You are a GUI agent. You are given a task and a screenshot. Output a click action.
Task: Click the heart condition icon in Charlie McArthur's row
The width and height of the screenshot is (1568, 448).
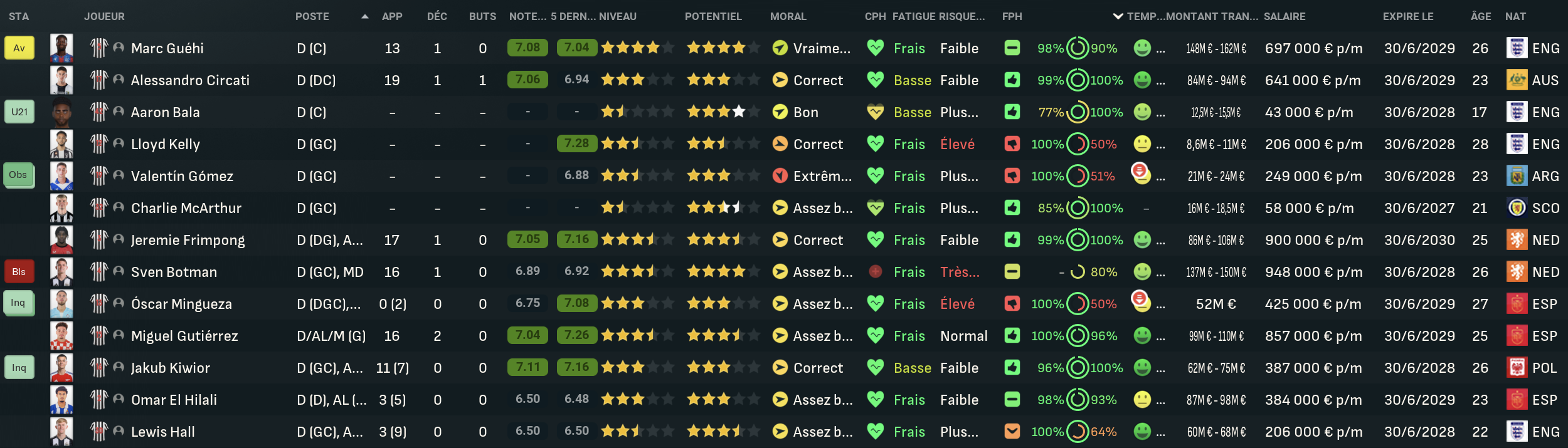click(x=875, y=208)
